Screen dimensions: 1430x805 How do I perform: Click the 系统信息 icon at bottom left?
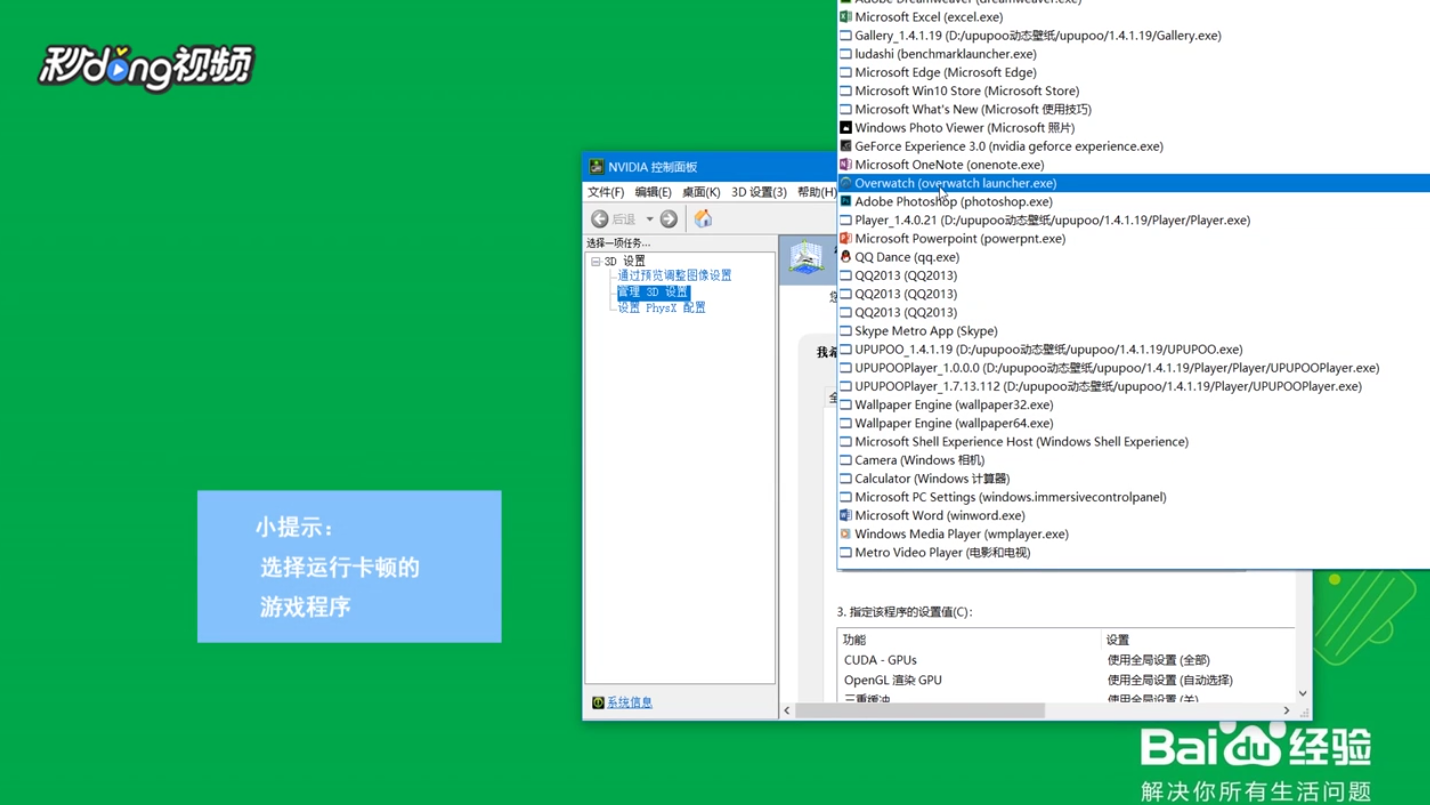(x=598, y=703)
